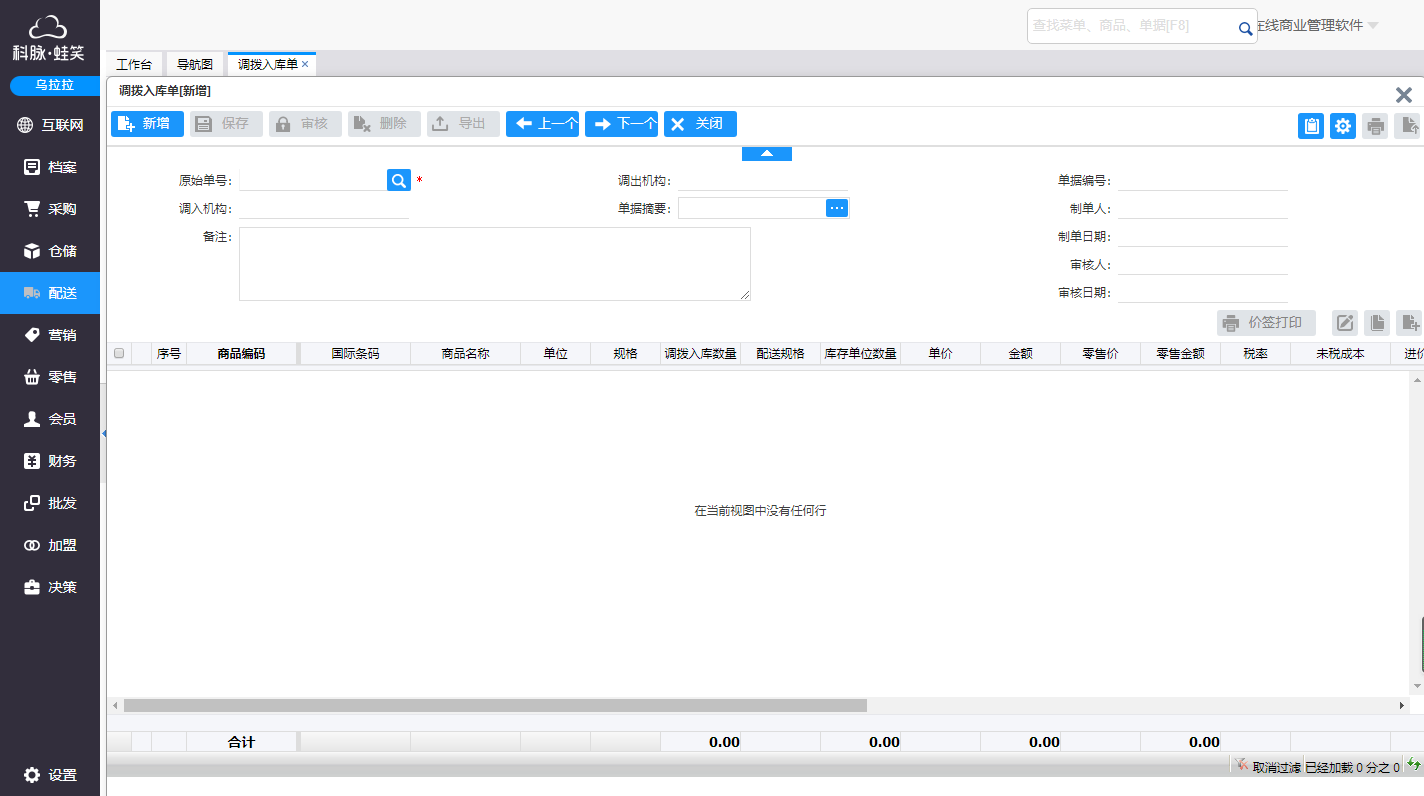Click the 价签打印 button
The height and width of the screenshot is (796, 1424).
1266,323
